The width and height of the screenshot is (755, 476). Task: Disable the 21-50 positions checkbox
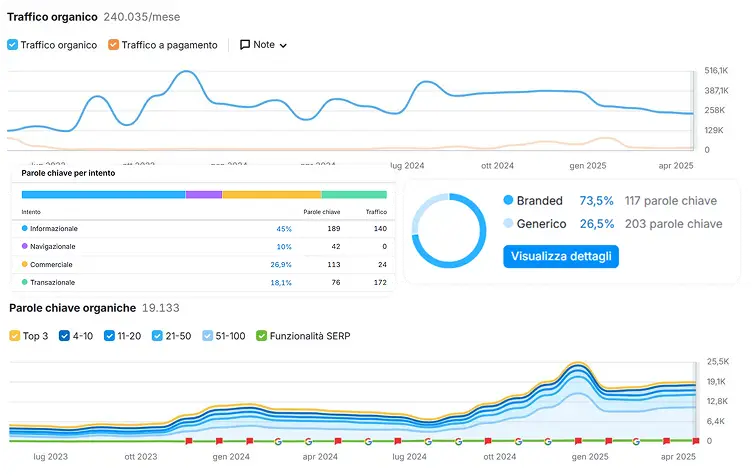pos(157,336)
